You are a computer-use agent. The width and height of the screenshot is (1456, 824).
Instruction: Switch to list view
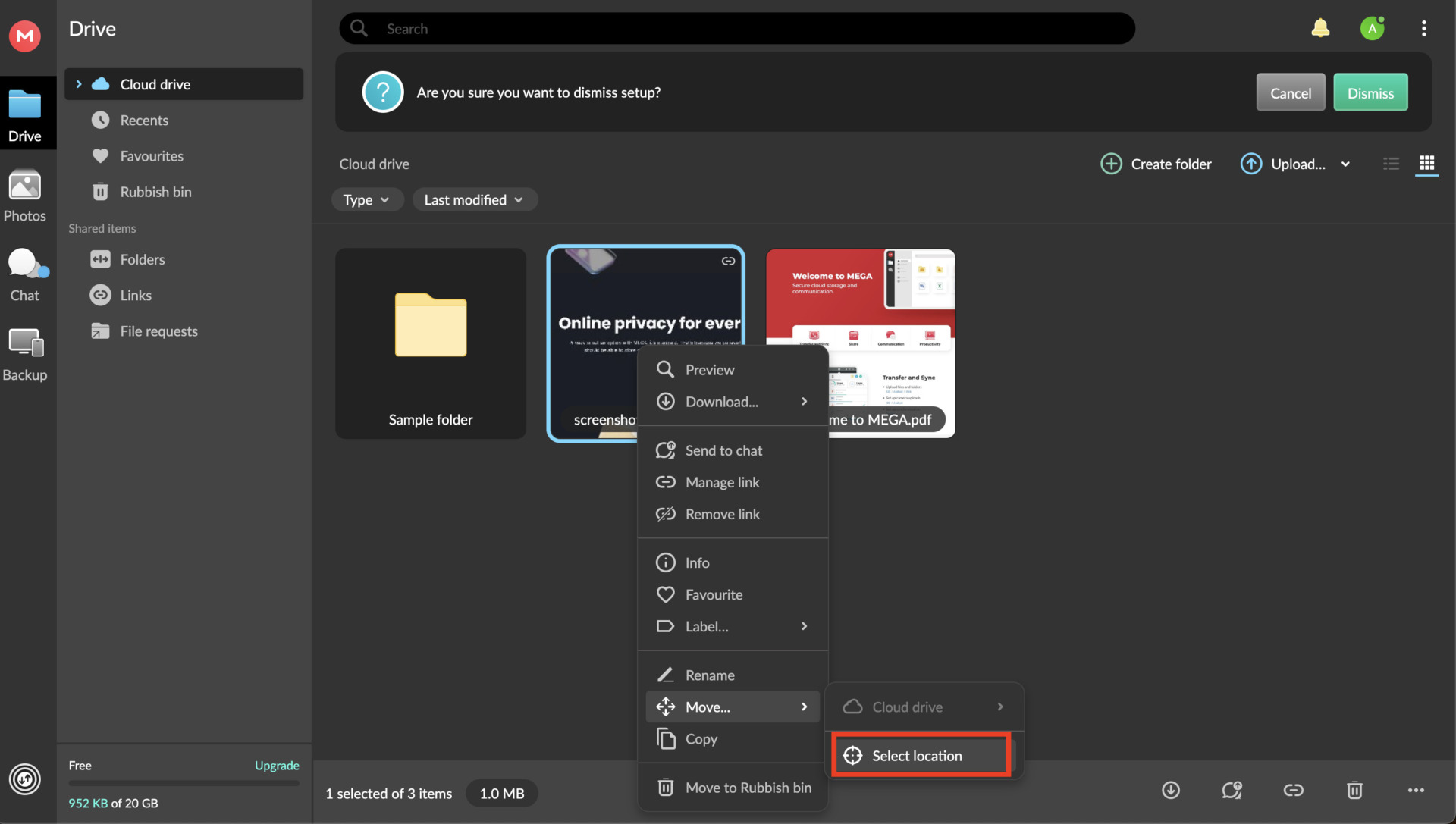1391,164
